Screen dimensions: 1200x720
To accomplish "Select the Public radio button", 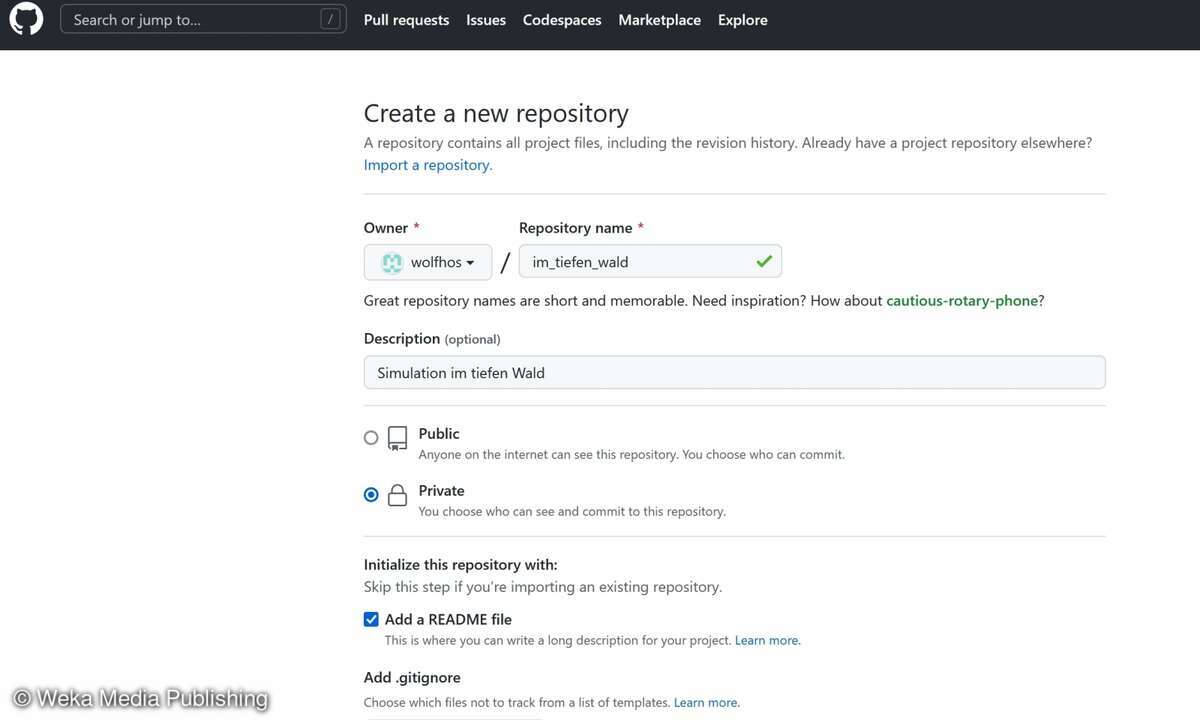I will tap(371, 438).
